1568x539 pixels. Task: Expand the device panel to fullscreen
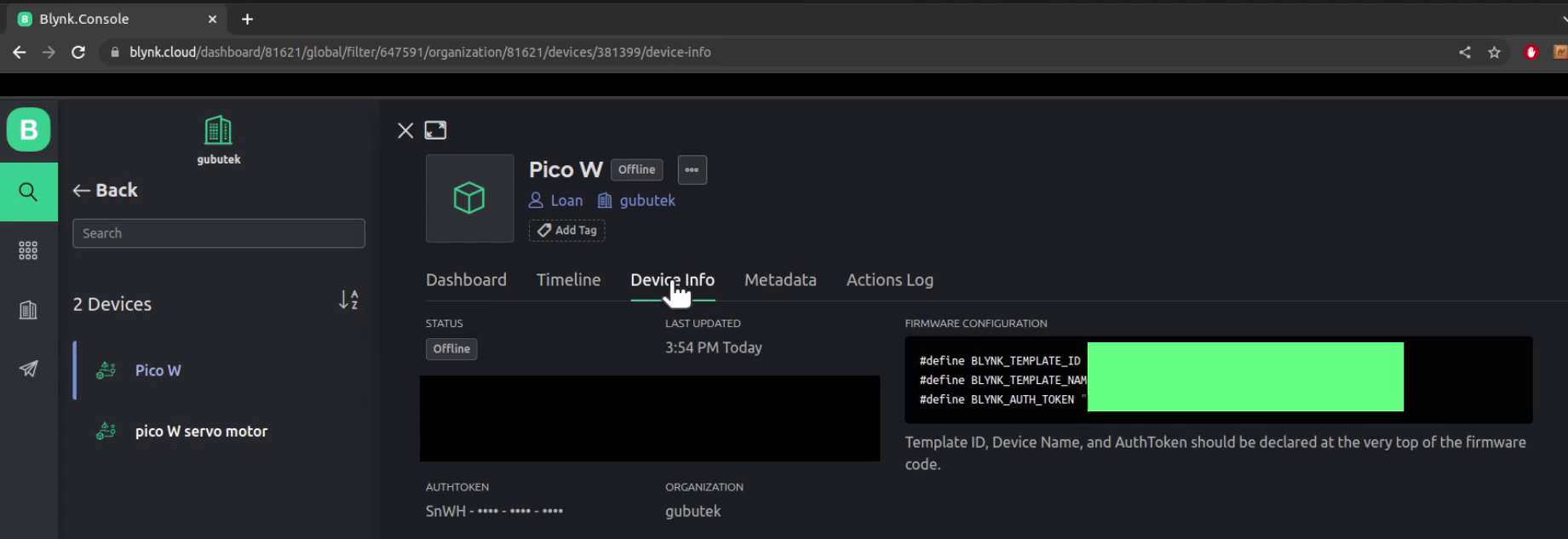[x=435, y=130]
